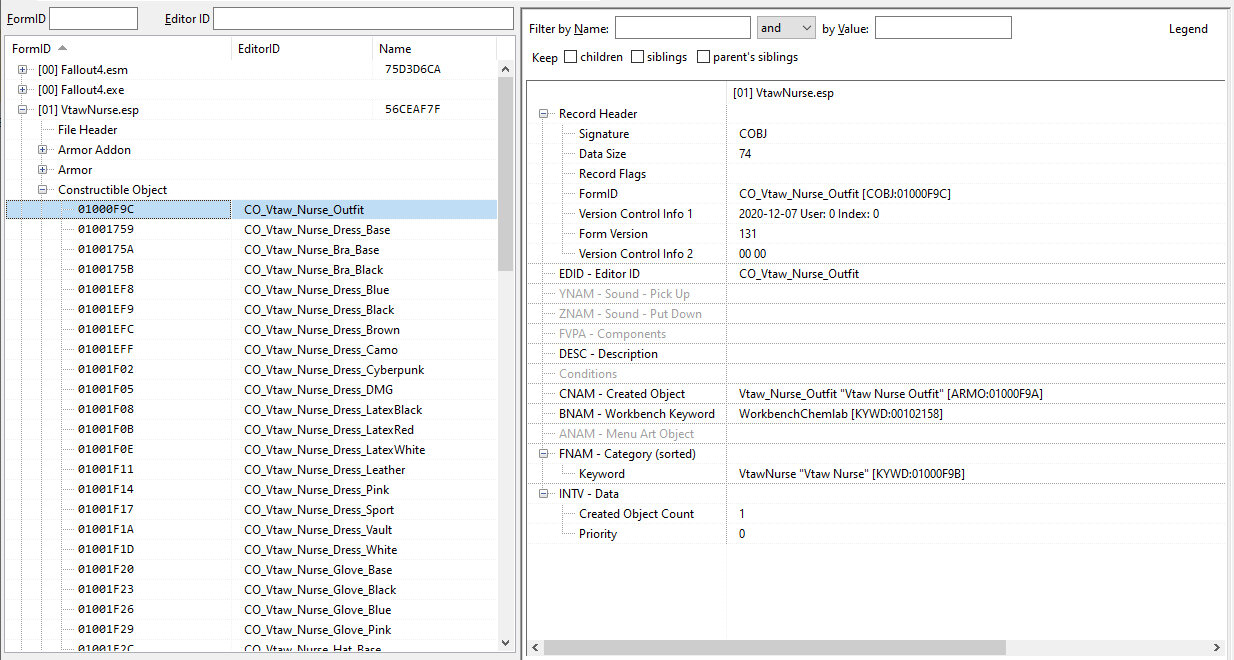Select record CO_Vtaw_Nurse_Dress_Cyberpunk
This screenshot has height=660, width=1234.
pyautogui.click(x=251, y=370)
